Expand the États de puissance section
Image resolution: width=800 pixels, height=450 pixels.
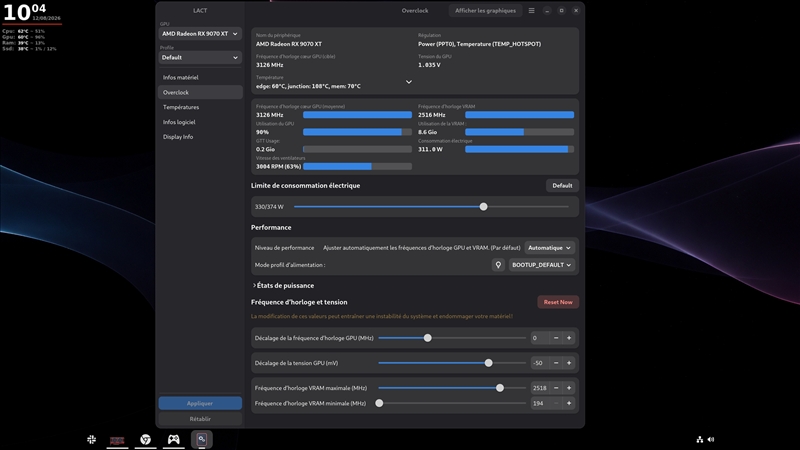[x=283, y=285]
